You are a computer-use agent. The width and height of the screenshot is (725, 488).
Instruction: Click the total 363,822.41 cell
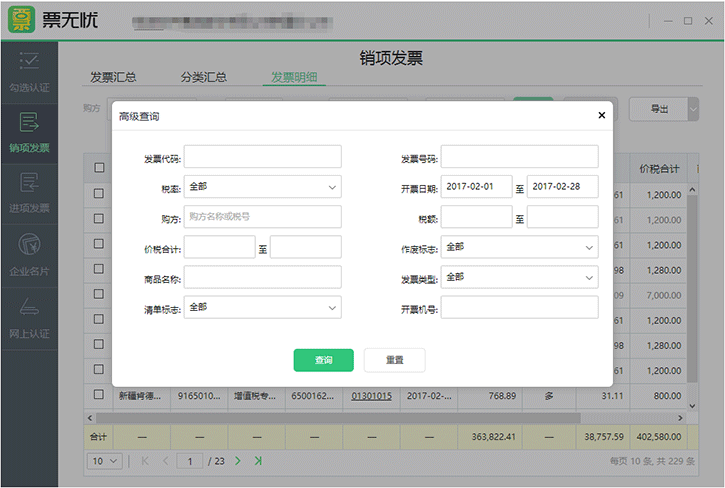click(490, 437)
